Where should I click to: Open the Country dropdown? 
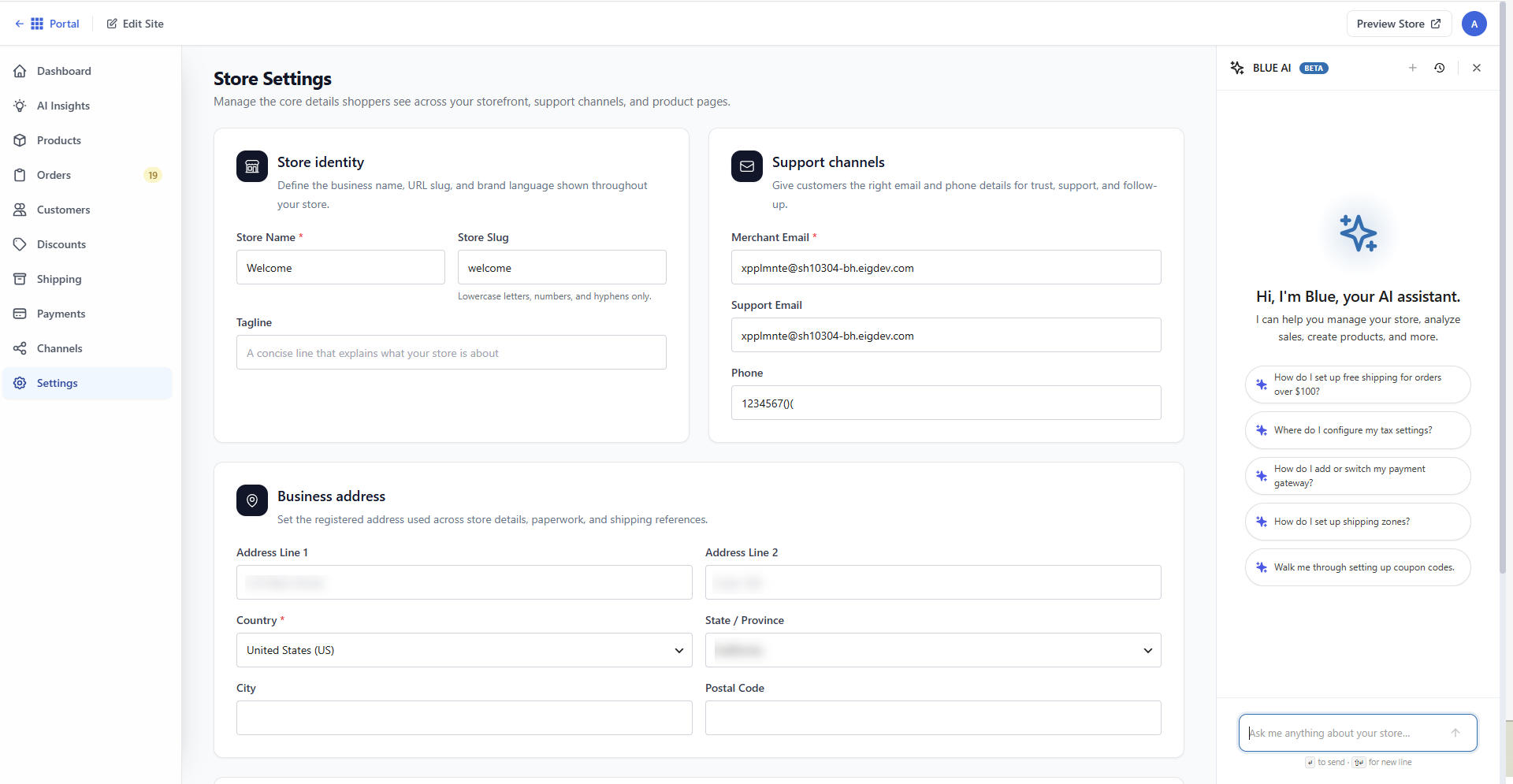464,650
